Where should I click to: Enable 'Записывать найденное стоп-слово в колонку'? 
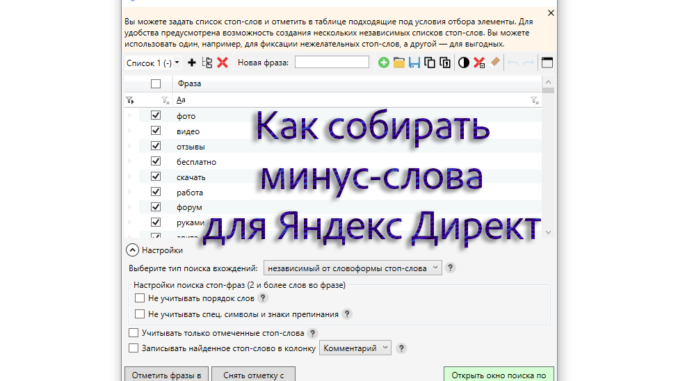134,348
